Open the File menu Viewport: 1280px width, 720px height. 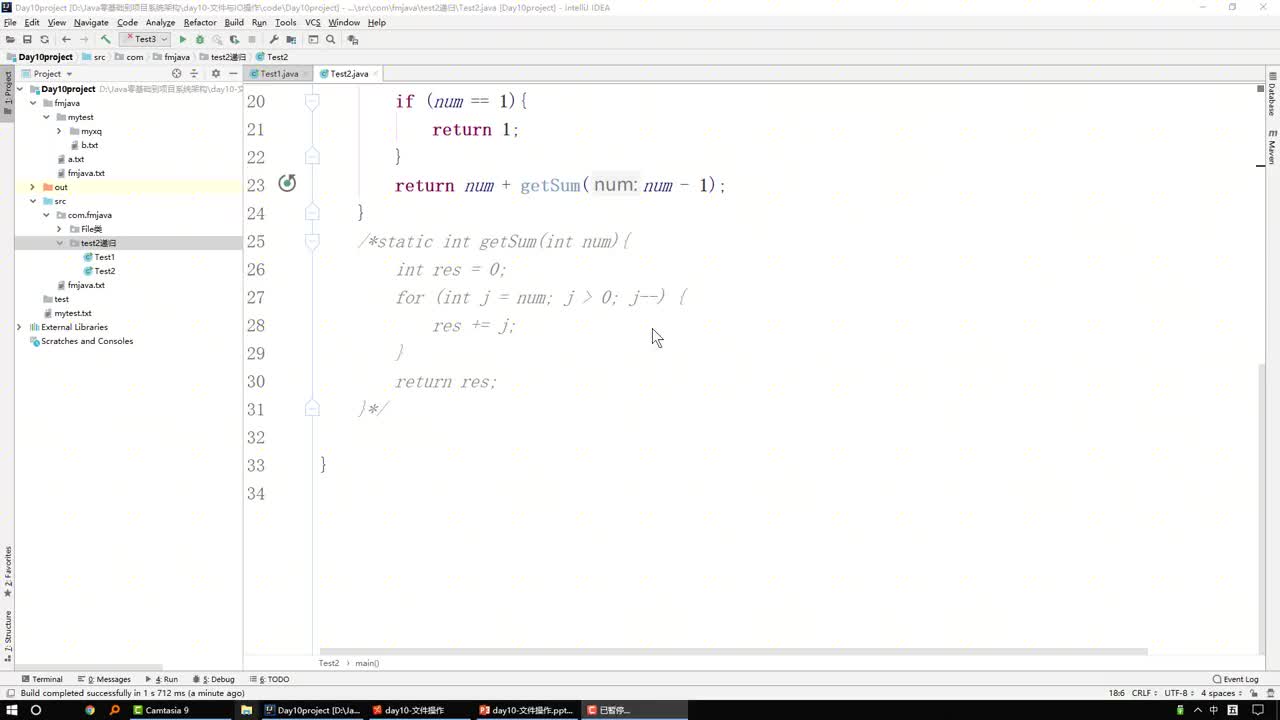(x=10, y=22)
